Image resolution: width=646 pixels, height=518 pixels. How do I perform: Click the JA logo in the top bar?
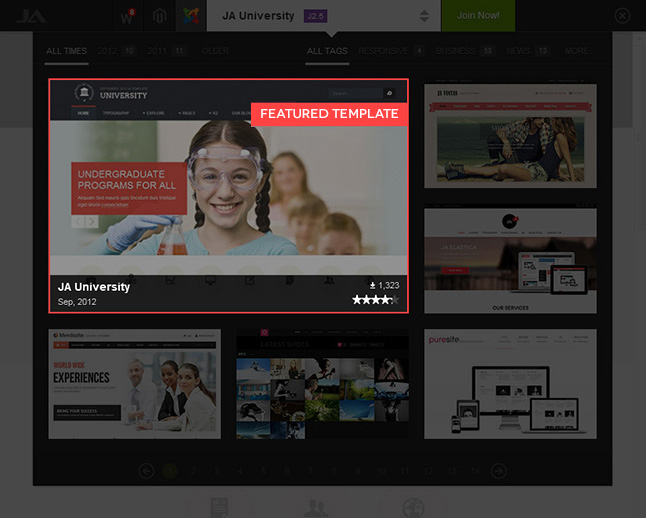[x=31, y=16]
